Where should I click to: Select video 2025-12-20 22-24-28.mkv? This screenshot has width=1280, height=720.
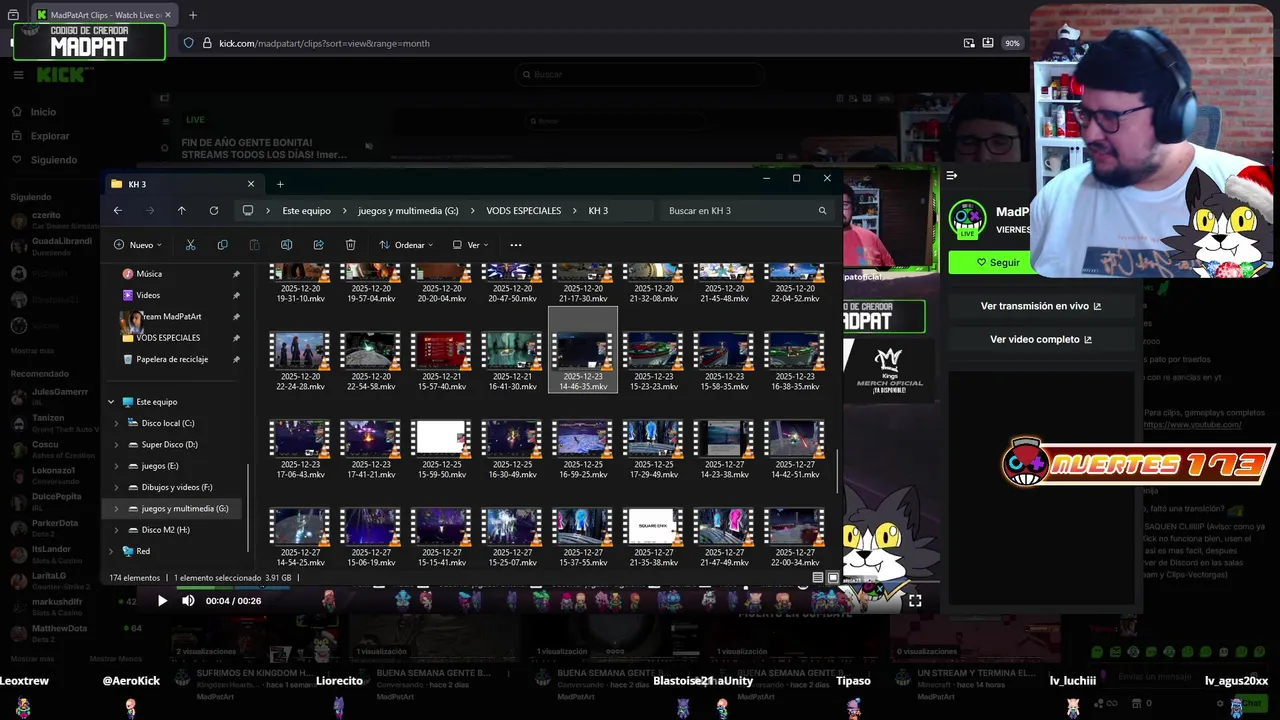pyautogui.click(x=300, y=361)
